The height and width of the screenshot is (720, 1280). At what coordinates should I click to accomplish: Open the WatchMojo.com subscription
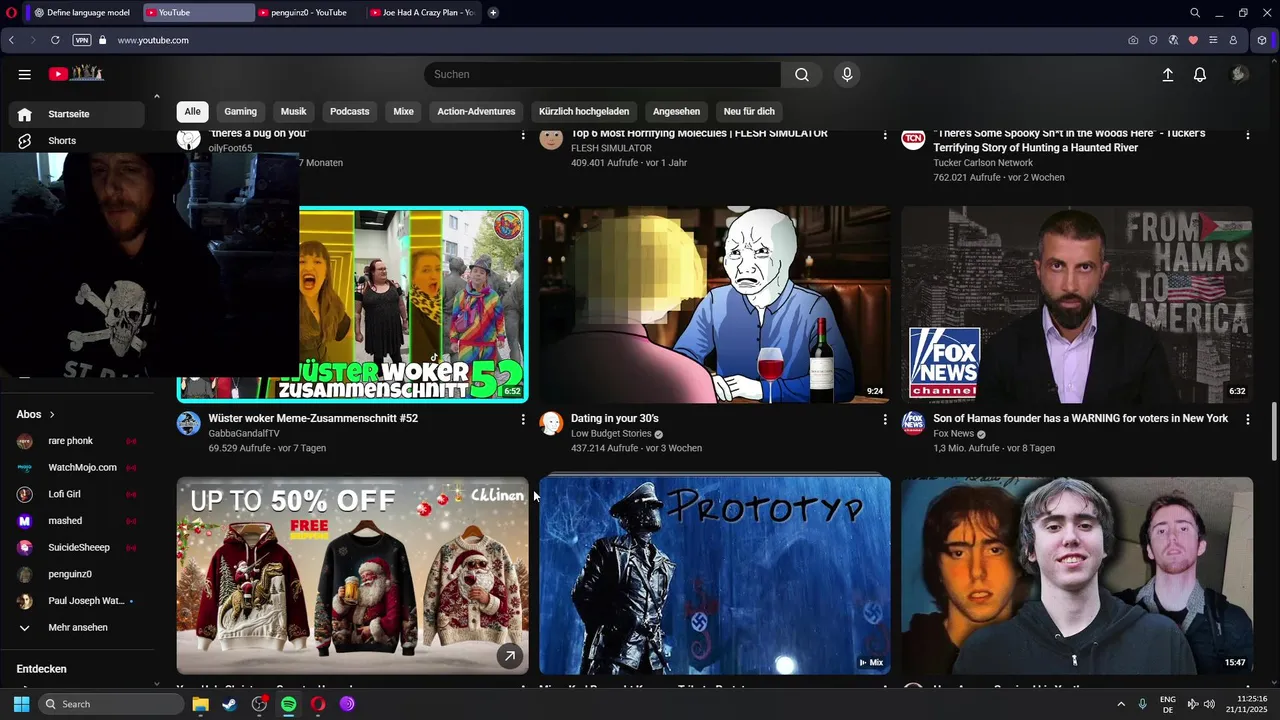(77, 468)
